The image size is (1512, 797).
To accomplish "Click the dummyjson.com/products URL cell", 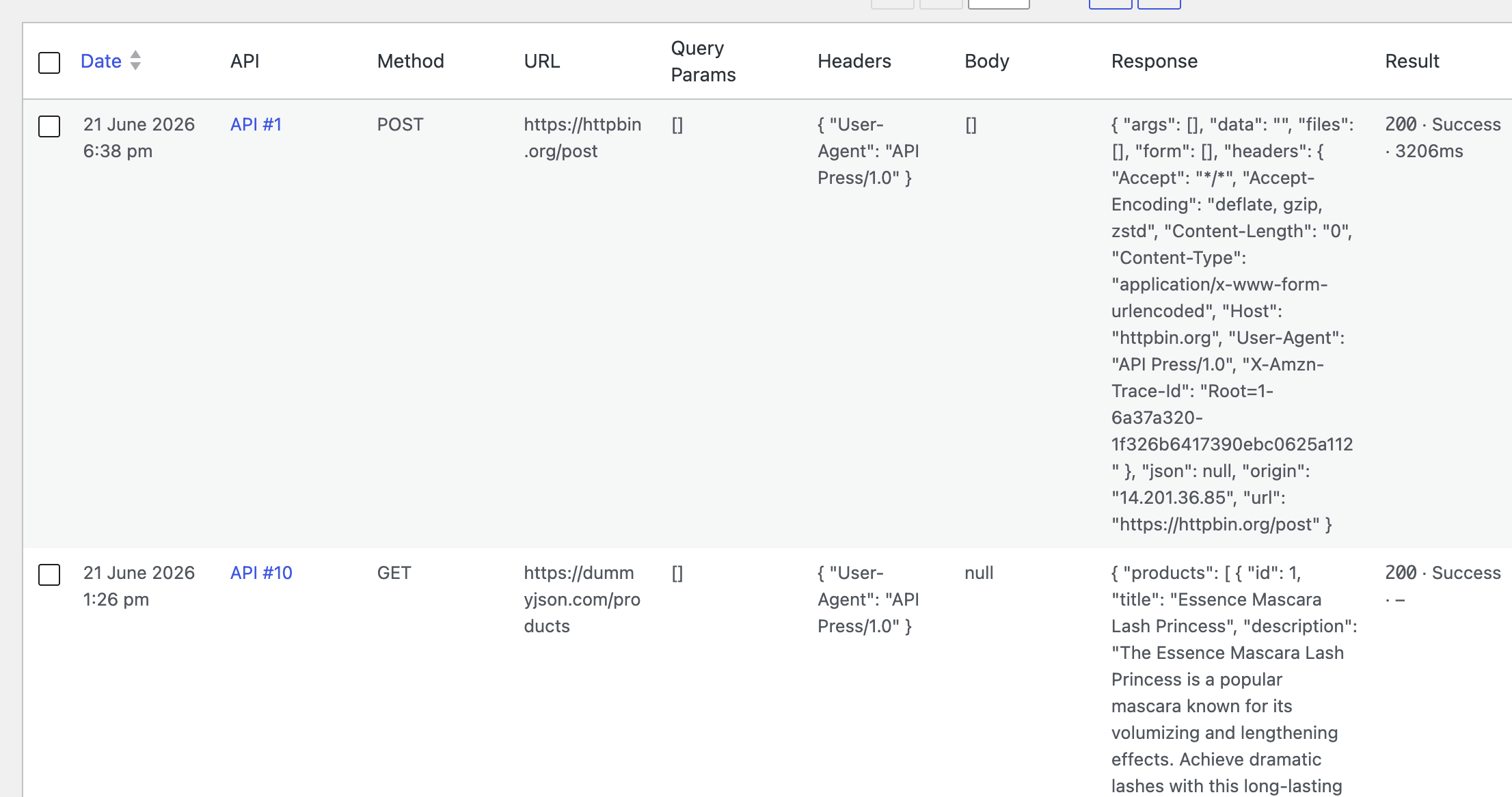I will point(582,599).
